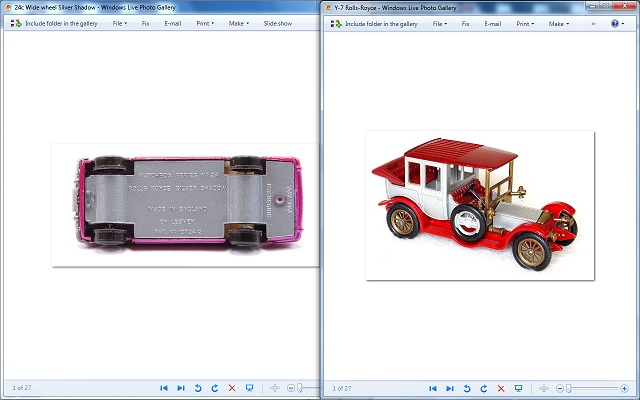The width and height of the screenshot is (640, 400).
Task: Click next photo arrow in Rolls-Royce window
Action: coord(450,387)
